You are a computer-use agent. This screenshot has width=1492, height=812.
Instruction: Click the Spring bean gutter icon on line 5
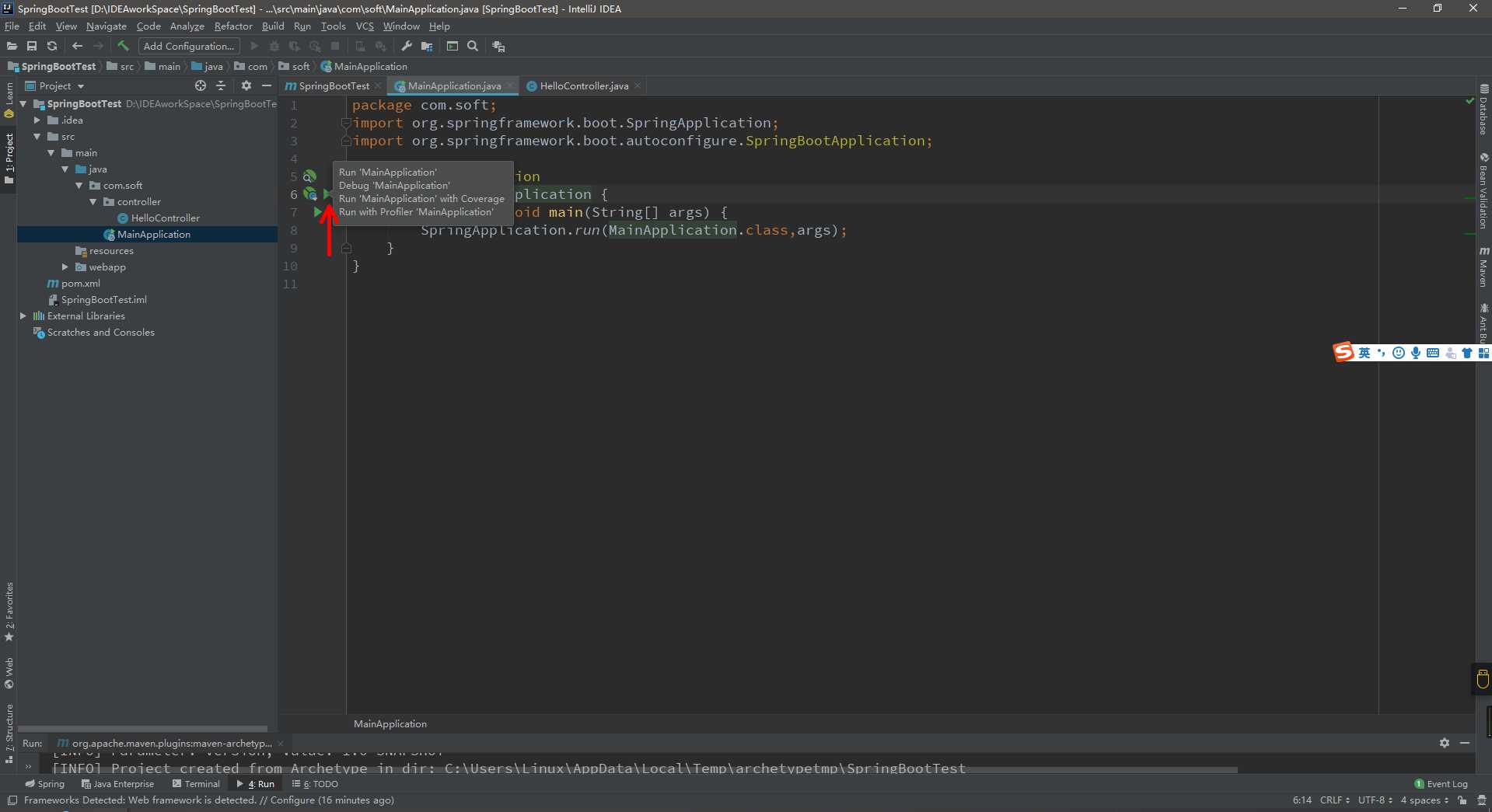(x=309, y=176)
